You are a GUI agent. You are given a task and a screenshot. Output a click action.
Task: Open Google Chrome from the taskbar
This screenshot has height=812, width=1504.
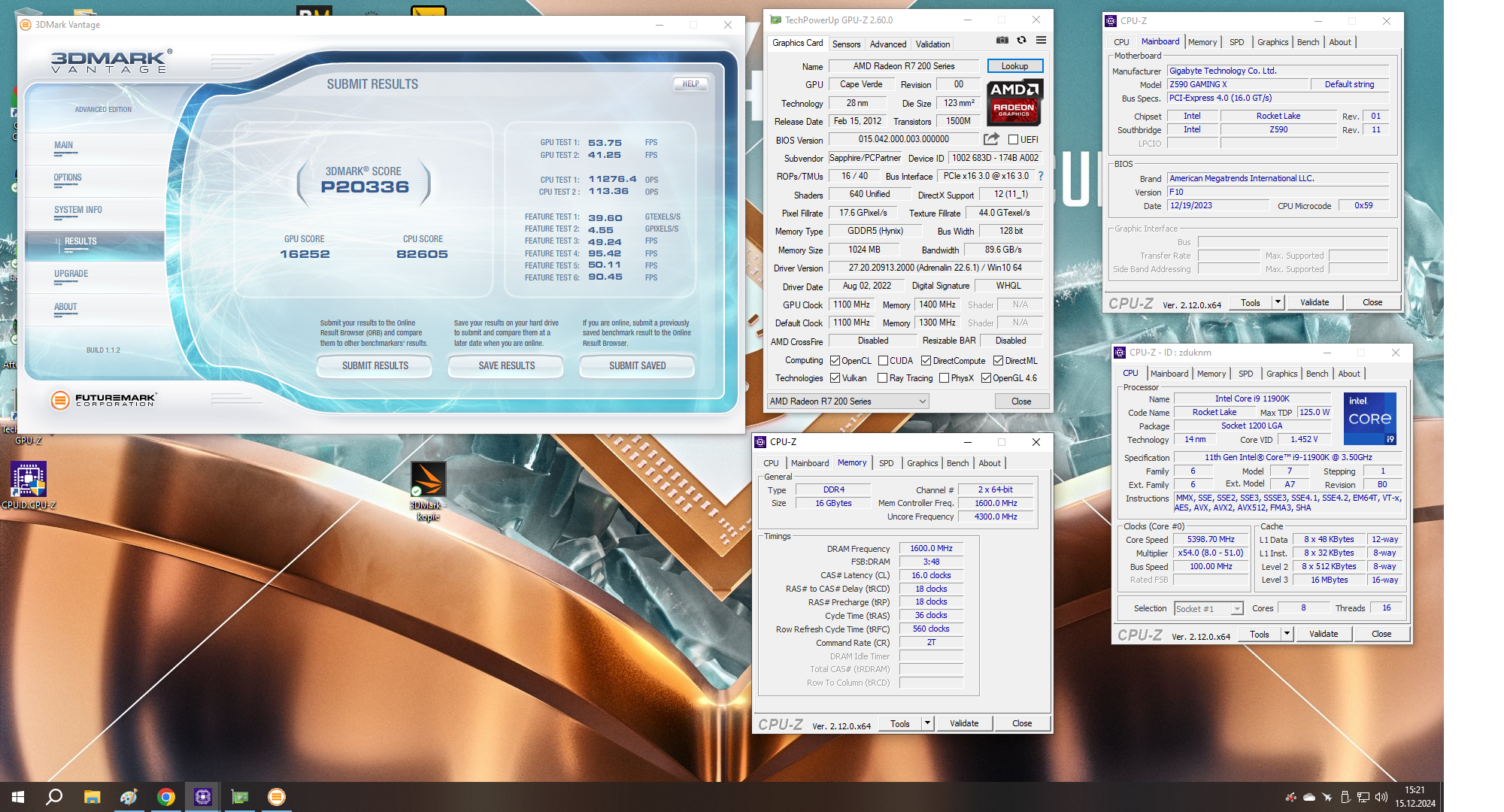pos(166,797)
